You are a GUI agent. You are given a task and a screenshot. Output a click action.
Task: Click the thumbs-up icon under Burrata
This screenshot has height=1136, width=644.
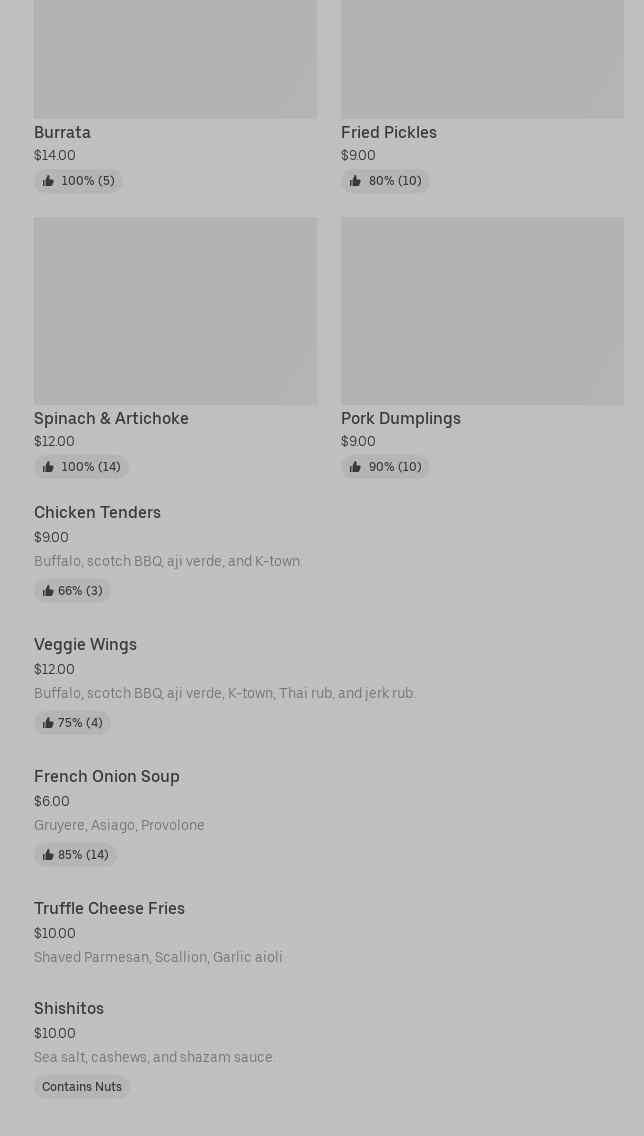[48, 181]
